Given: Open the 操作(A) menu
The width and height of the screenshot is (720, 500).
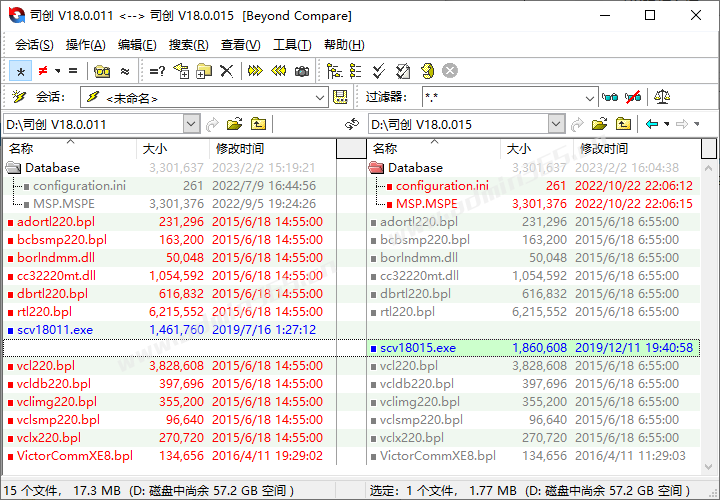Looking at the screenshot, I should click(x=85, y=45).
